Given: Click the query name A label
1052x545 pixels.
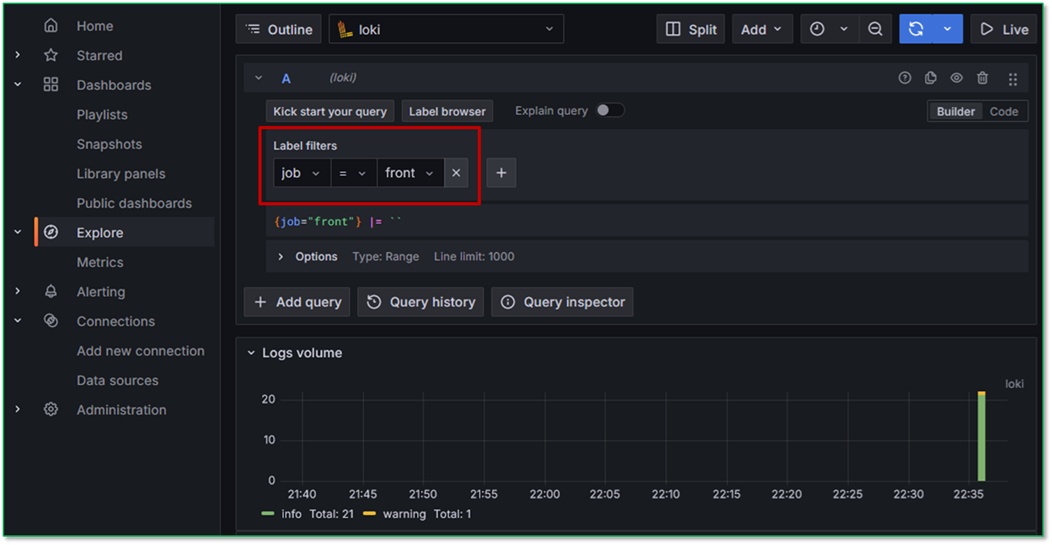Looking at the screenshot, I should (x=286, y=79).
